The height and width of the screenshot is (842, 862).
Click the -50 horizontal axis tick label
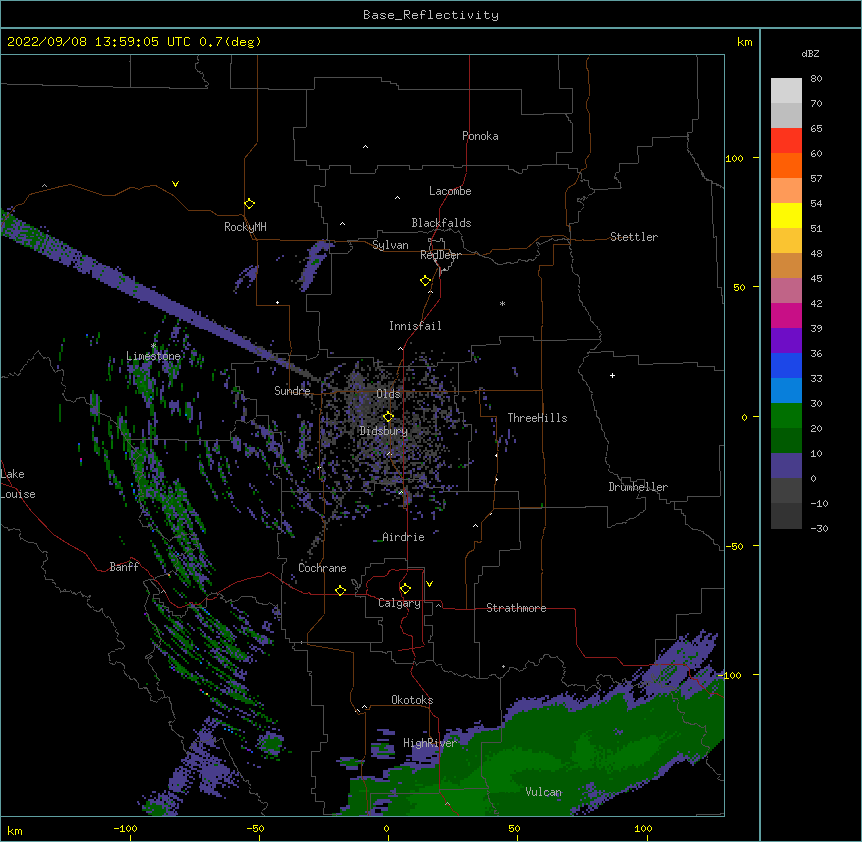256,828
